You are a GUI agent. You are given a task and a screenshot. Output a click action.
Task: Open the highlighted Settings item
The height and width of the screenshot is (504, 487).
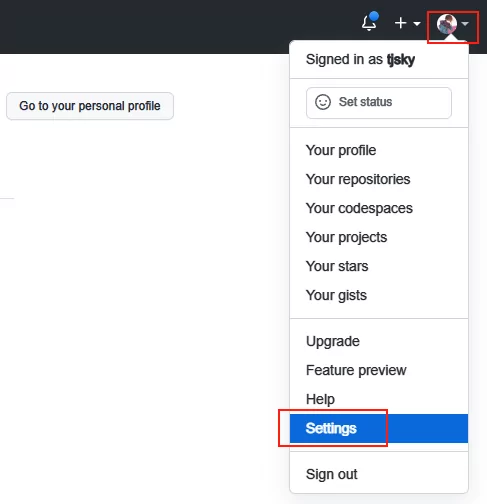tap(379, 428)
